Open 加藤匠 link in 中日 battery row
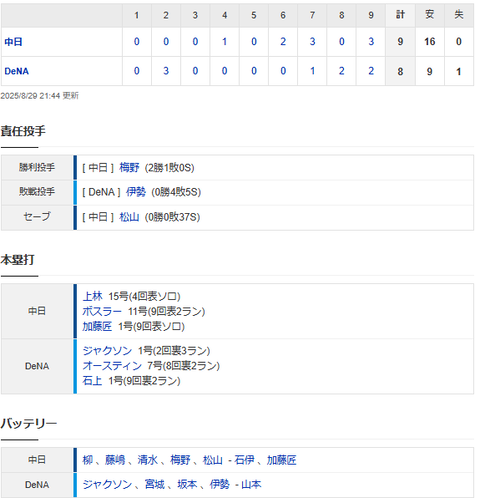The image size is (480, 498). click(282, 460)
